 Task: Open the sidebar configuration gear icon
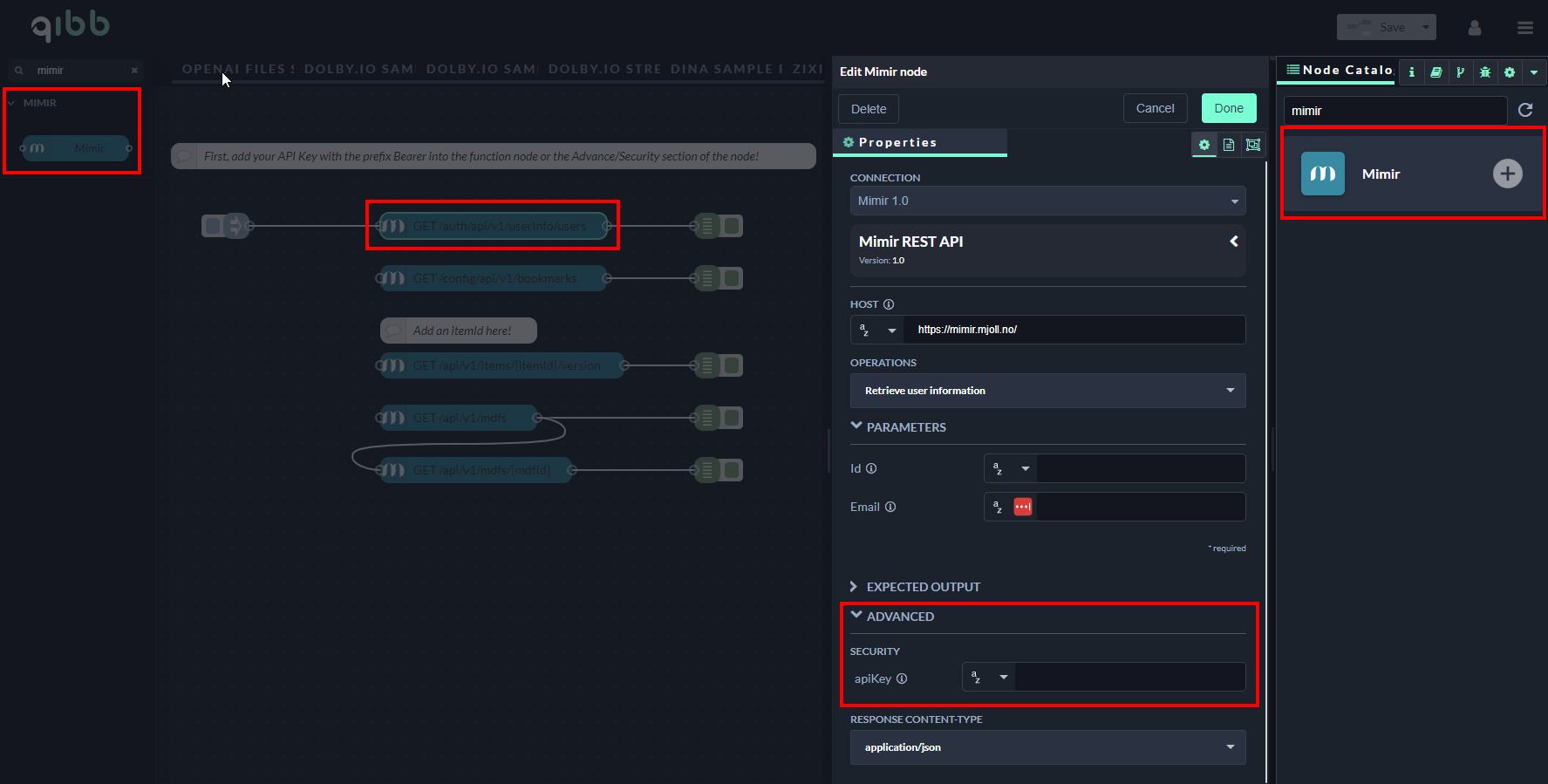click(x=1510, y=72)
